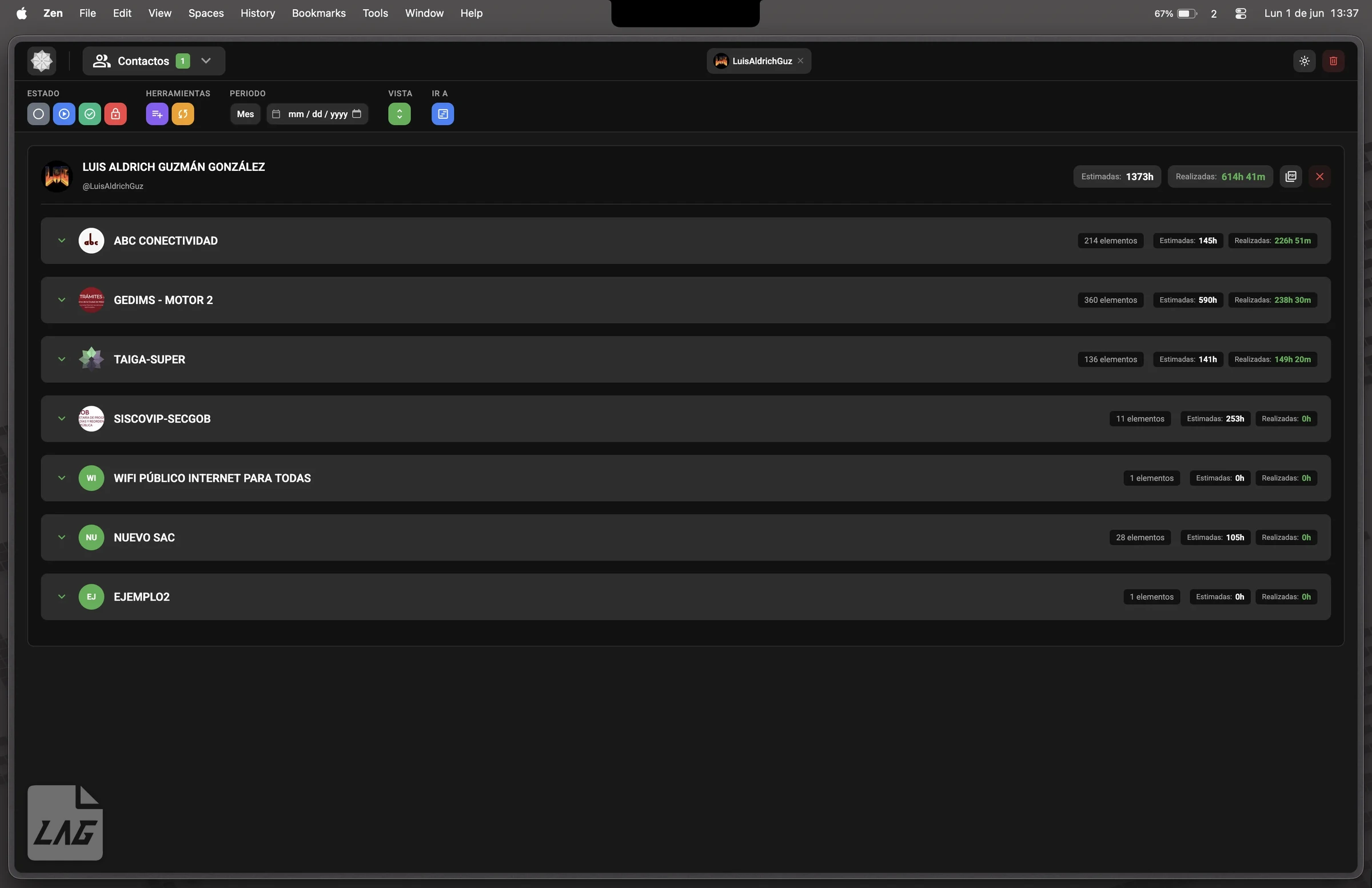The height and width of the screenshot is (888, 1372).
Task: Click the TAIGA-SUPER project logo
Action: pos(91,359)
